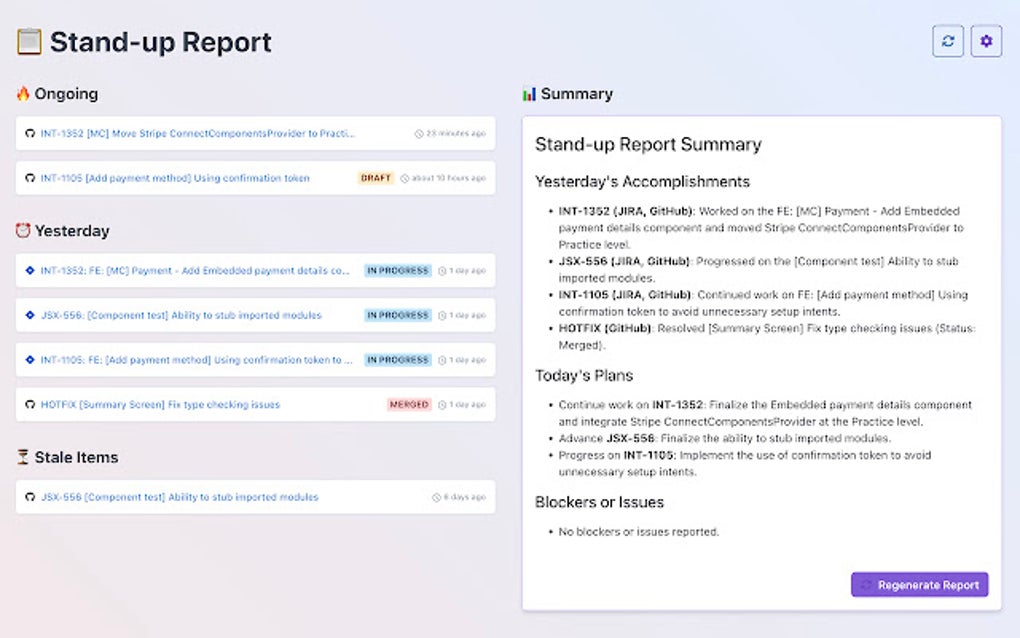Viewport: 1020px width, 638px height.
Task: Click GitHub icon on the DRAFT INT-1105 item
Action: tap(30, 178)
